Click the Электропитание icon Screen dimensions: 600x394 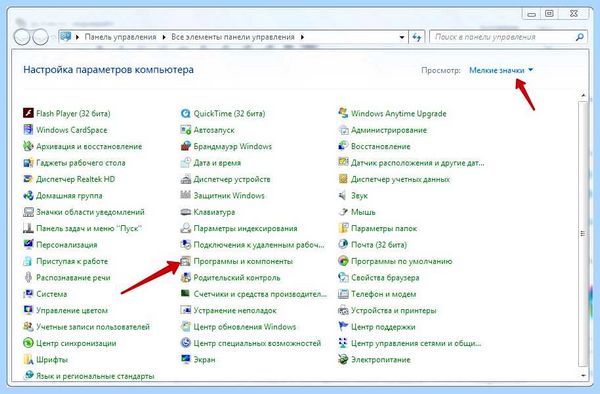click(x=343, y=360)
